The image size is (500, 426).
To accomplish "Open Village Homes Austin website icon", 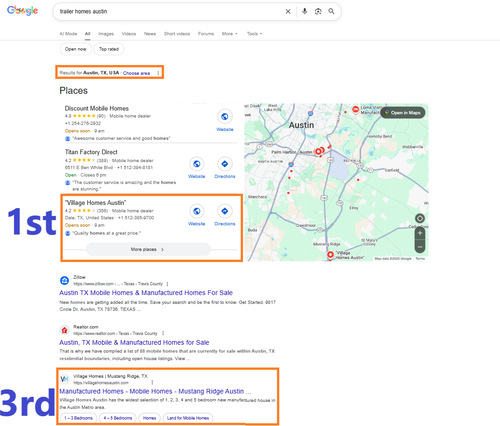I will coord(197,211).
